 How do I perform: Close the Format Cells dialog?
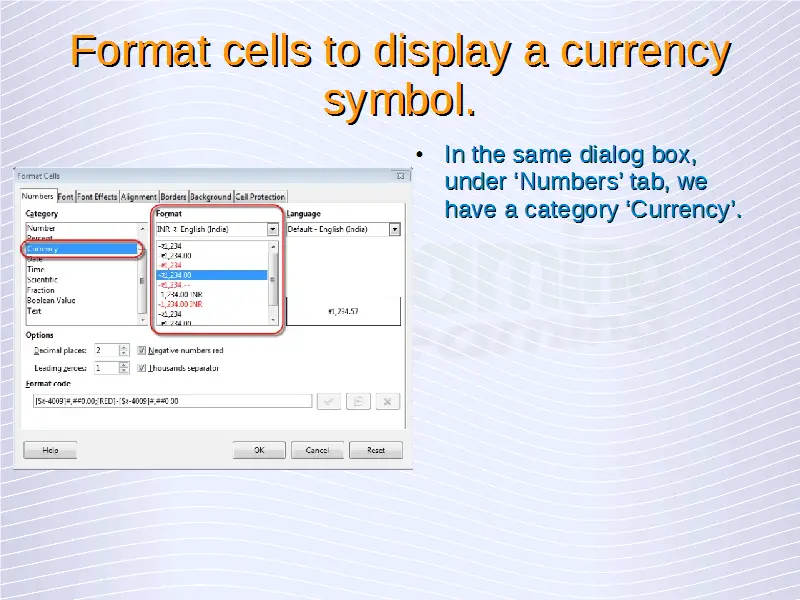[x=400, y=174]
